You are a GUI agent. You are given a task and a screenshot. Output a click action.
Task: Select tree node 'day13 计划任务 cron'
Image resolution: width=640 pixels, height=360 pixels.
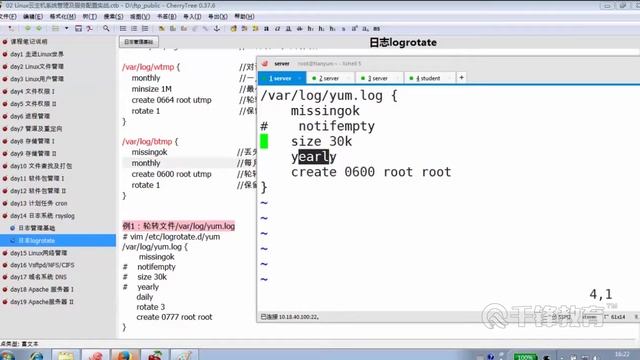pyautogui.click(x=39, y=203)
